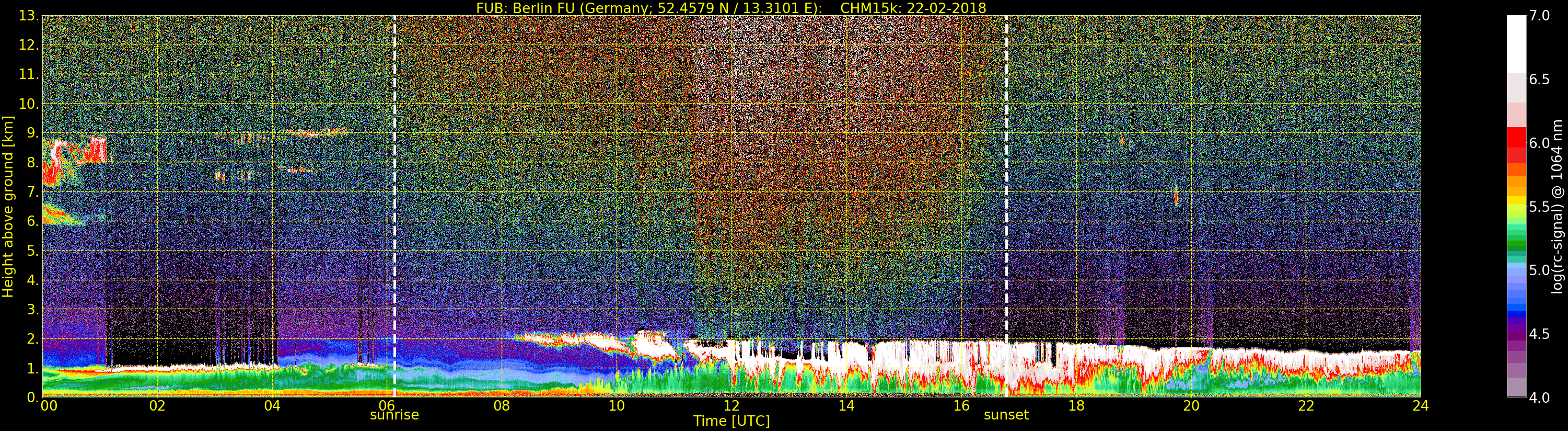The height and width of the screenshot is (431, 1568).
Task: Click the time axis tick '24'
Action: [x=1421, y=406]
